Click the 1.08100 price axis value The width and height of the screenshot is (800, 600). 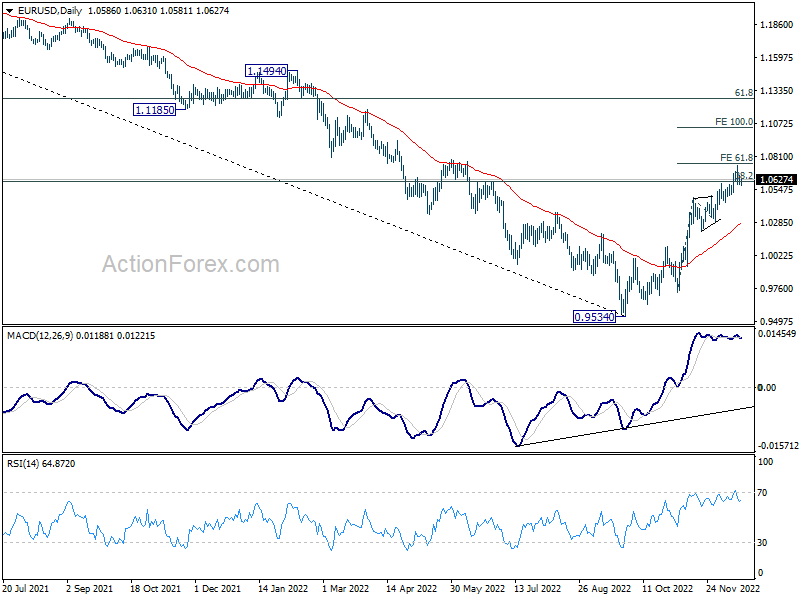point(777,157)
